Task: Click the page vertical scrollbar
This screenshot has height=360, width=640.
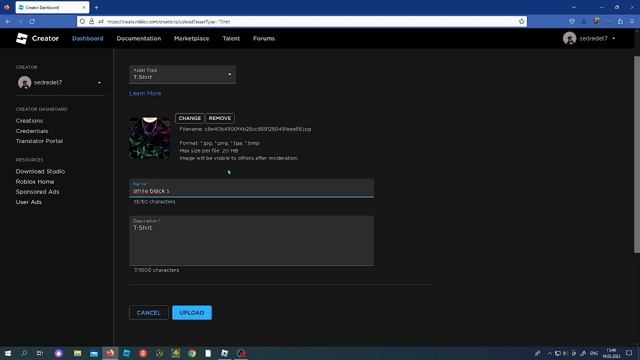Action: (x=636, y=154)
